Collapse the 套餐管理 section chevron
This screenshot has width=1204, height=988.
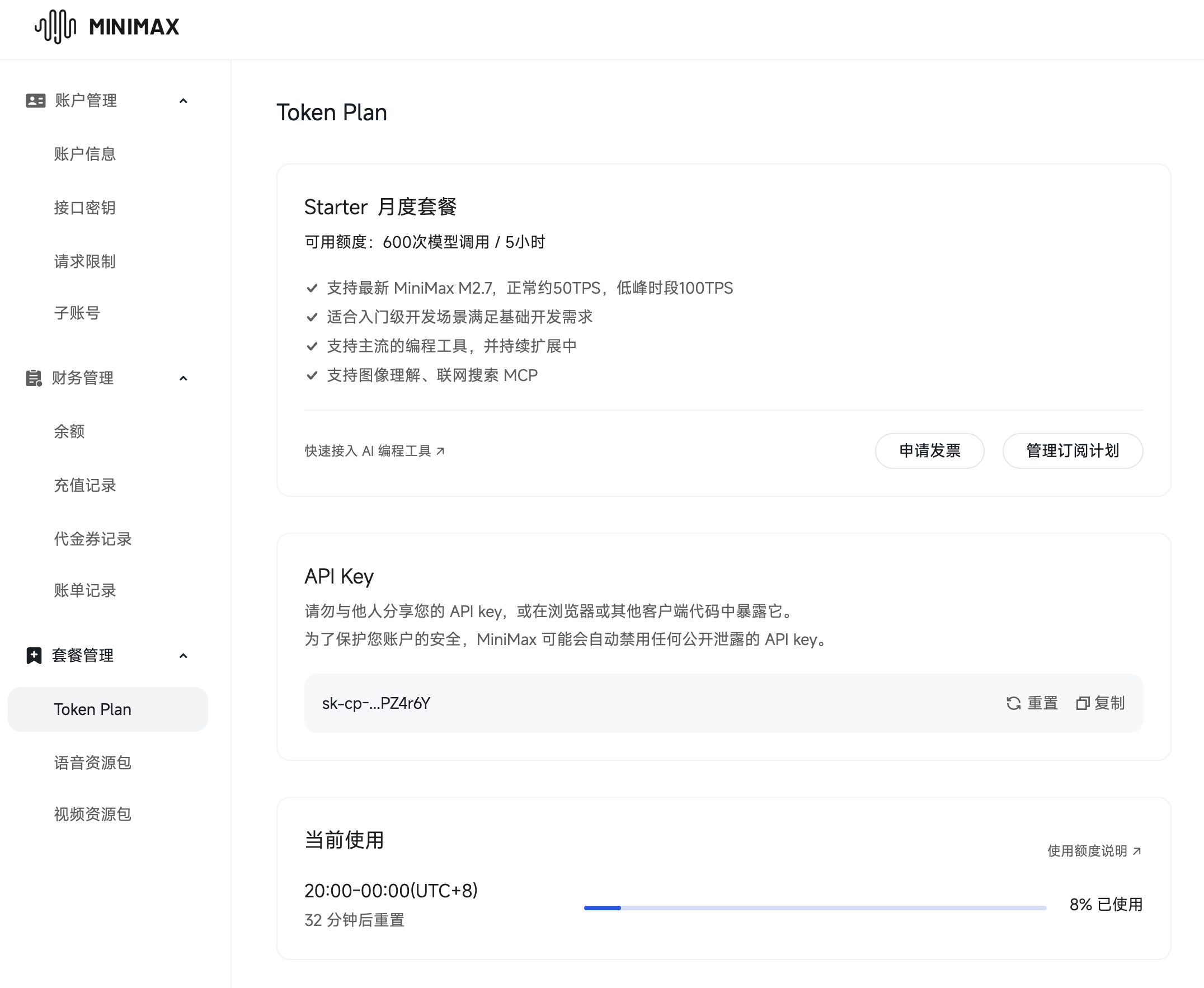click(183, 656)
